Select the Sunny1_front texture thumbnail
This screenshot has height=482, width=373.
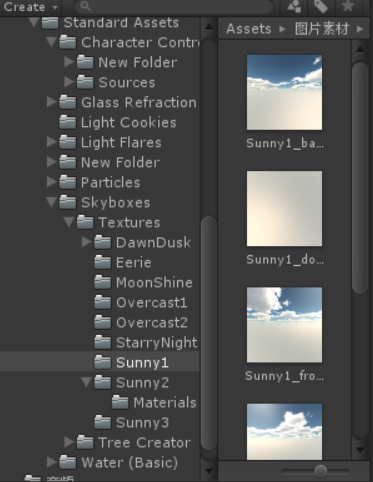(284, 325)
